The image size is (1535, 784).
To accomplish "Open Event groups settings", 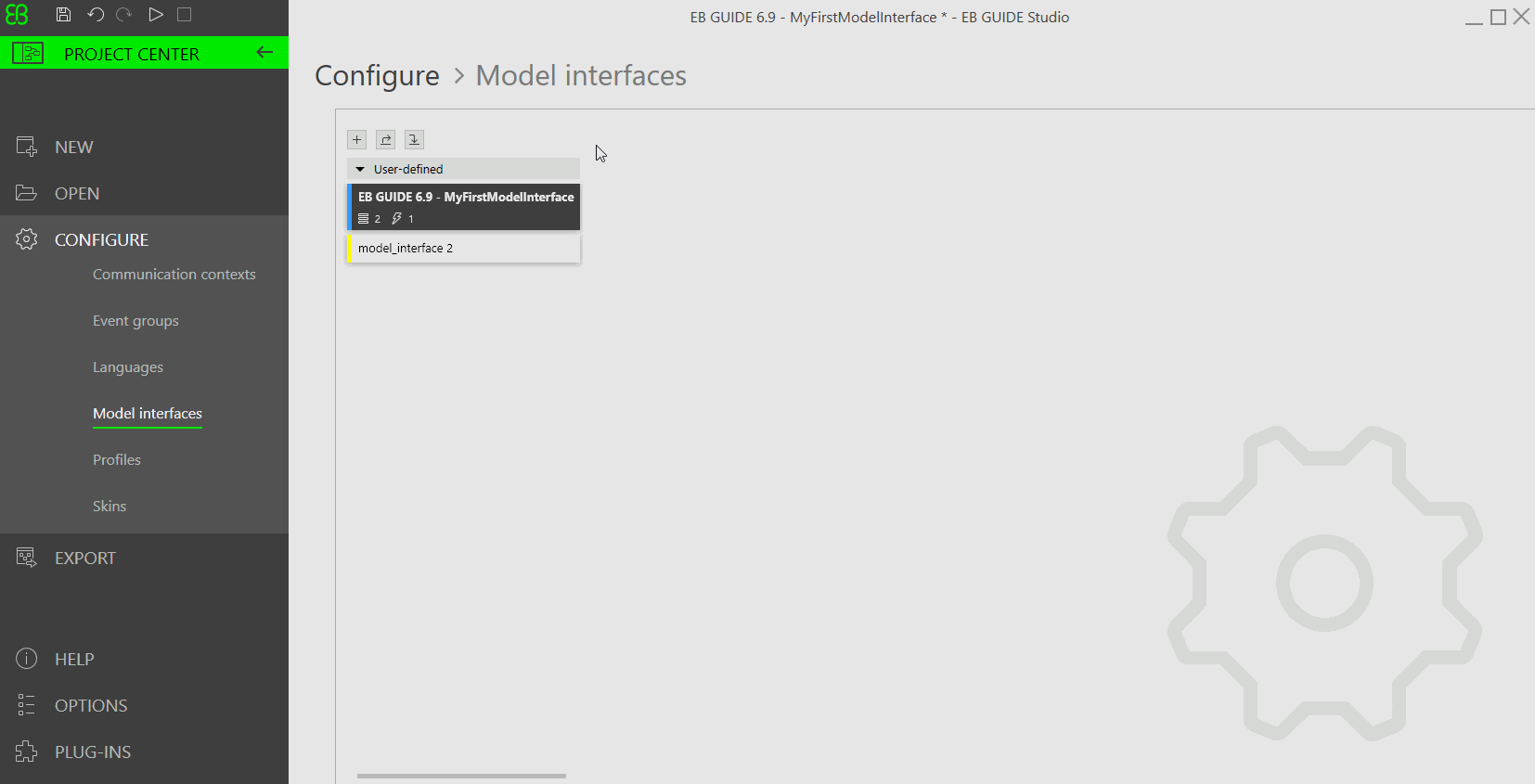I will (135, 321).
